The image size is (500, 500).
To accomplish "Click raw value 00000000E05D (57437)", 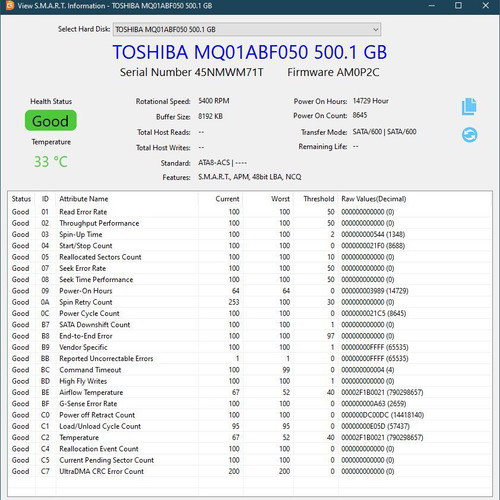I will 375,426.
